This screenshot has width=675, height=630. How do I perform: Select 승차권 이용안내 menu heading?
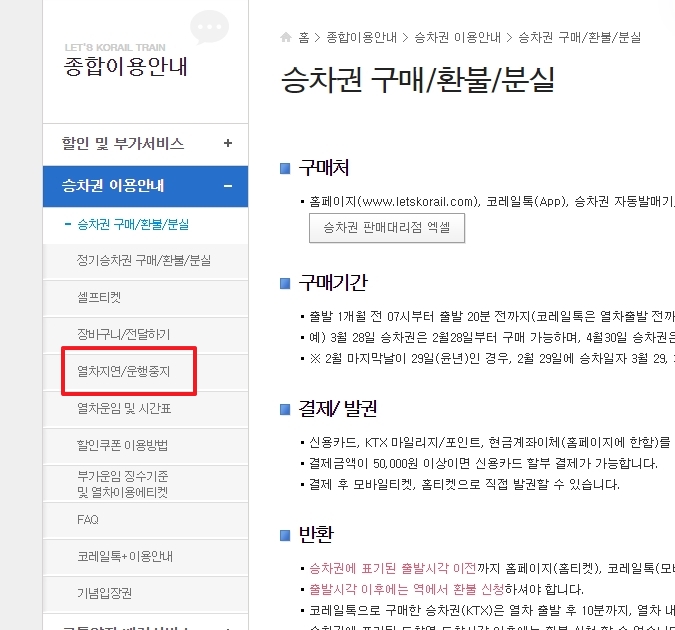click(x=113, y=186)
